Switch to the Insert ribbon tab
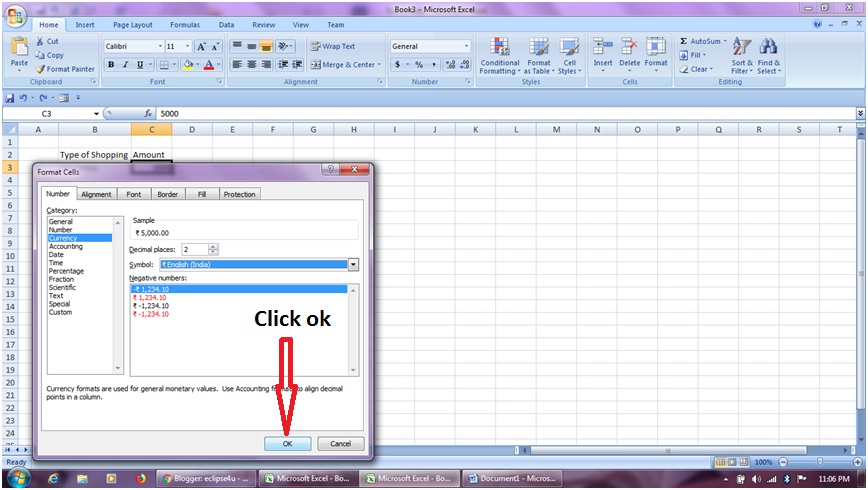Viewport: 868px width, 490px height. [85, 25]
